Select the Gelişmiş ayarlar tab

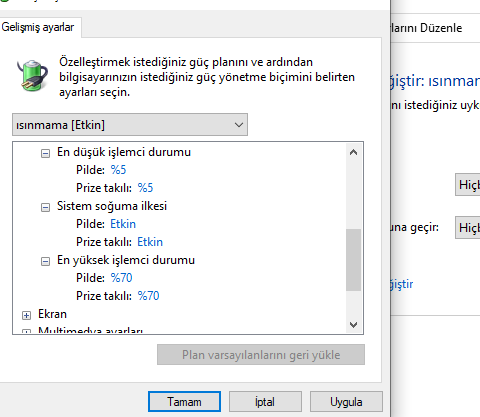point(38,27)
